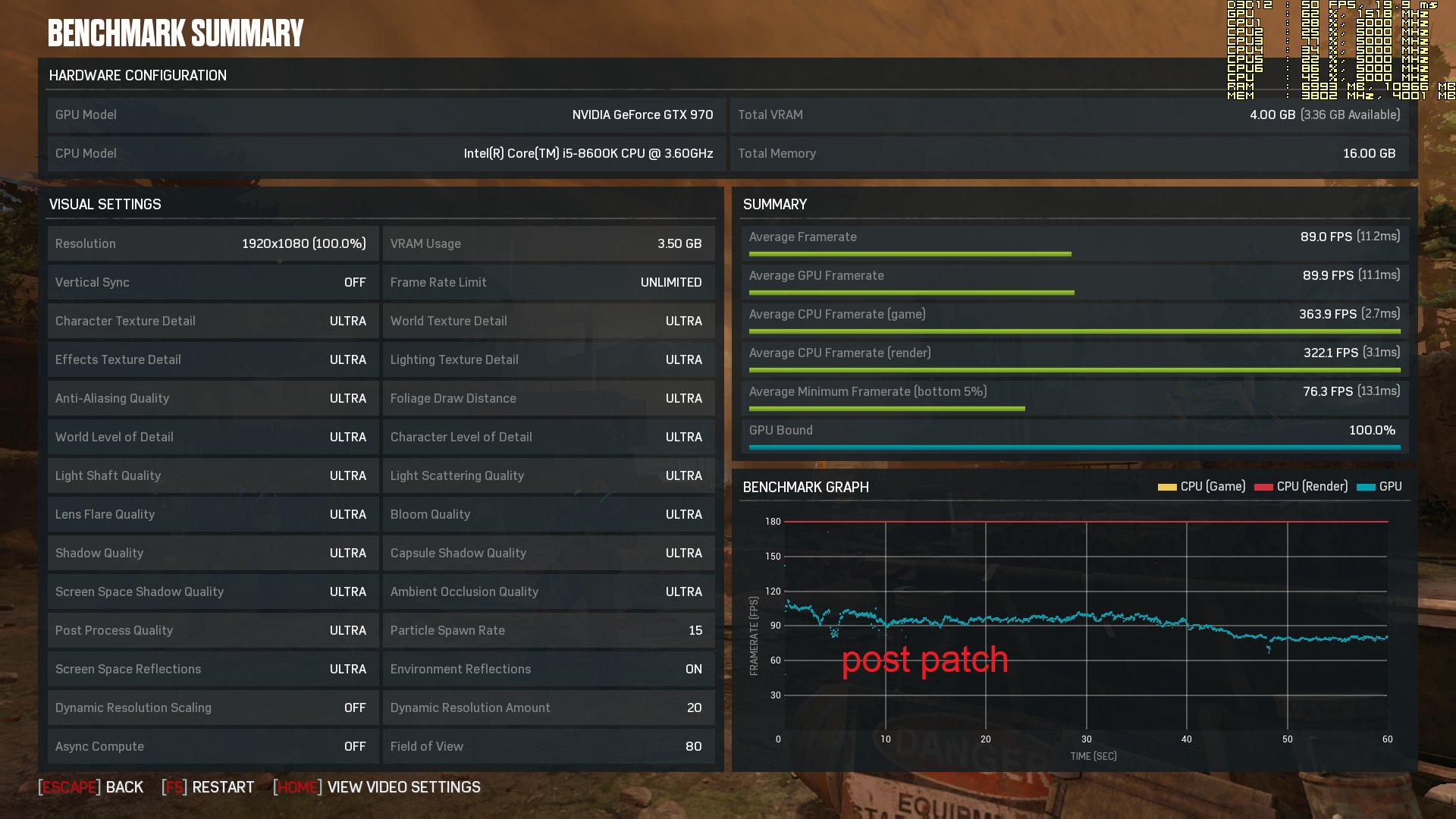Open View Video Settings via HOME
This screenshot has width=1456, height=819.
(x=377, y=787)
